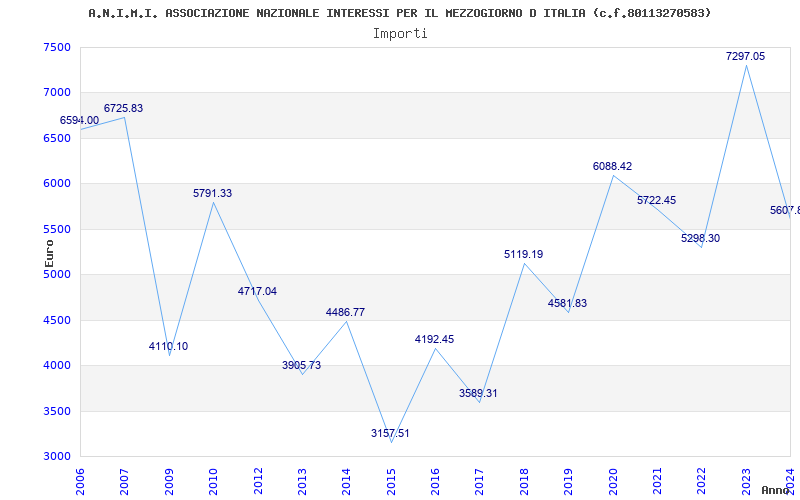Click the x-axis year label 2006

click(x=80, y=481)
